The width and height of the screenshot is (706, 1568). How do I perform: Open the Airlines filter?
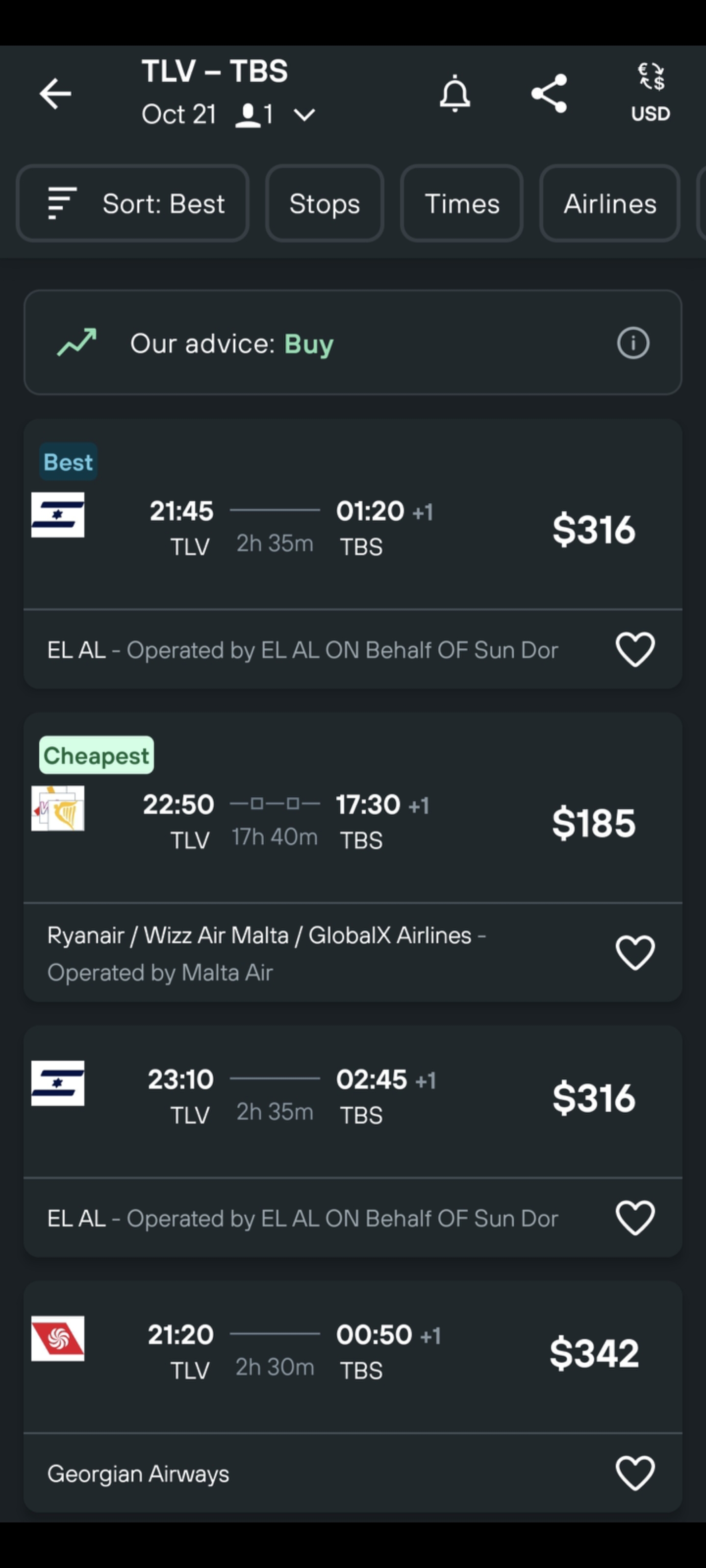click(x=610, y=204)
